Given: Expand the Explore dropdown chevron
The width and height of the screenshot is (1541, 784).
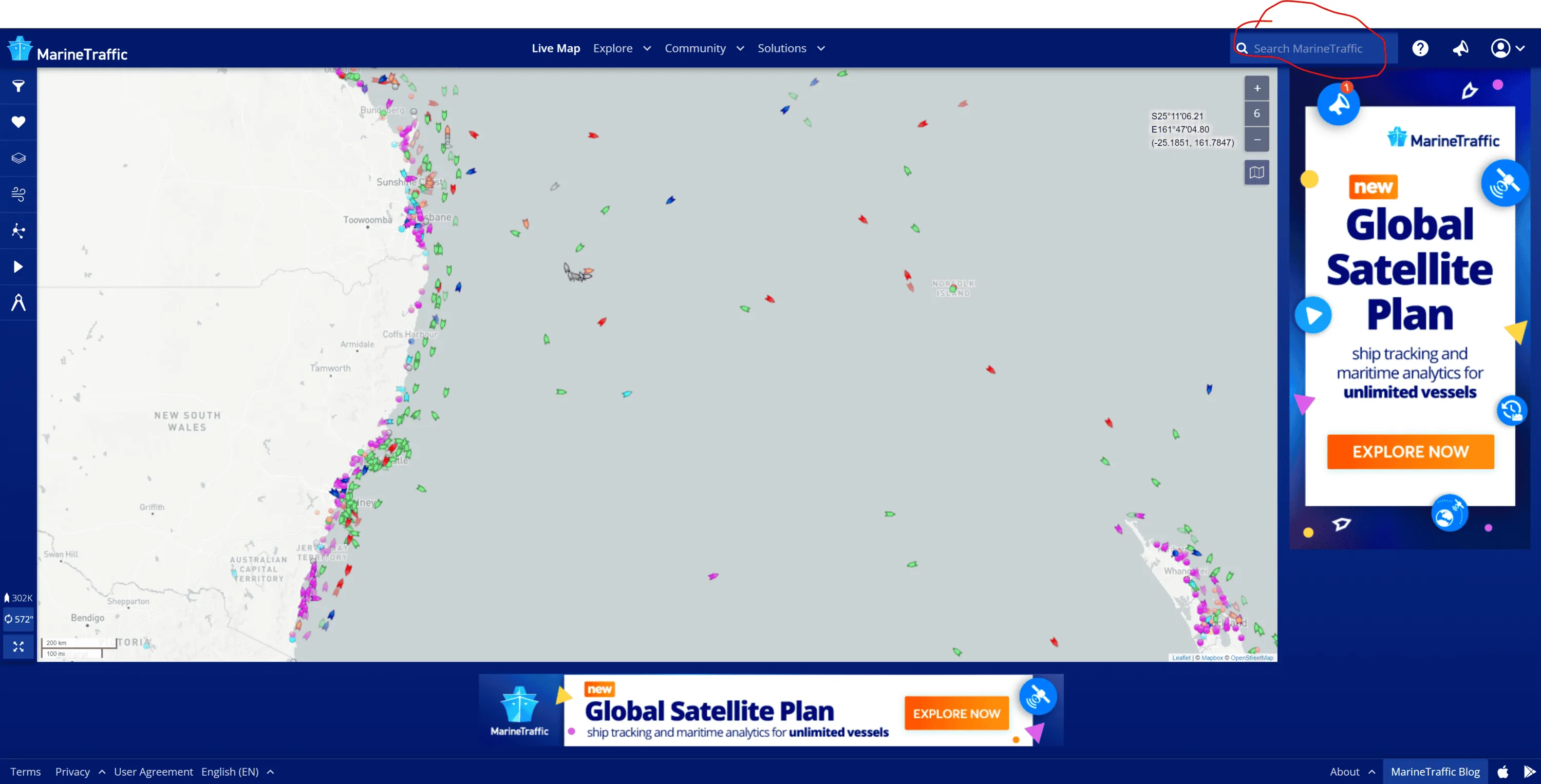Looking at the screenshot, I should (x=647, y=48).
